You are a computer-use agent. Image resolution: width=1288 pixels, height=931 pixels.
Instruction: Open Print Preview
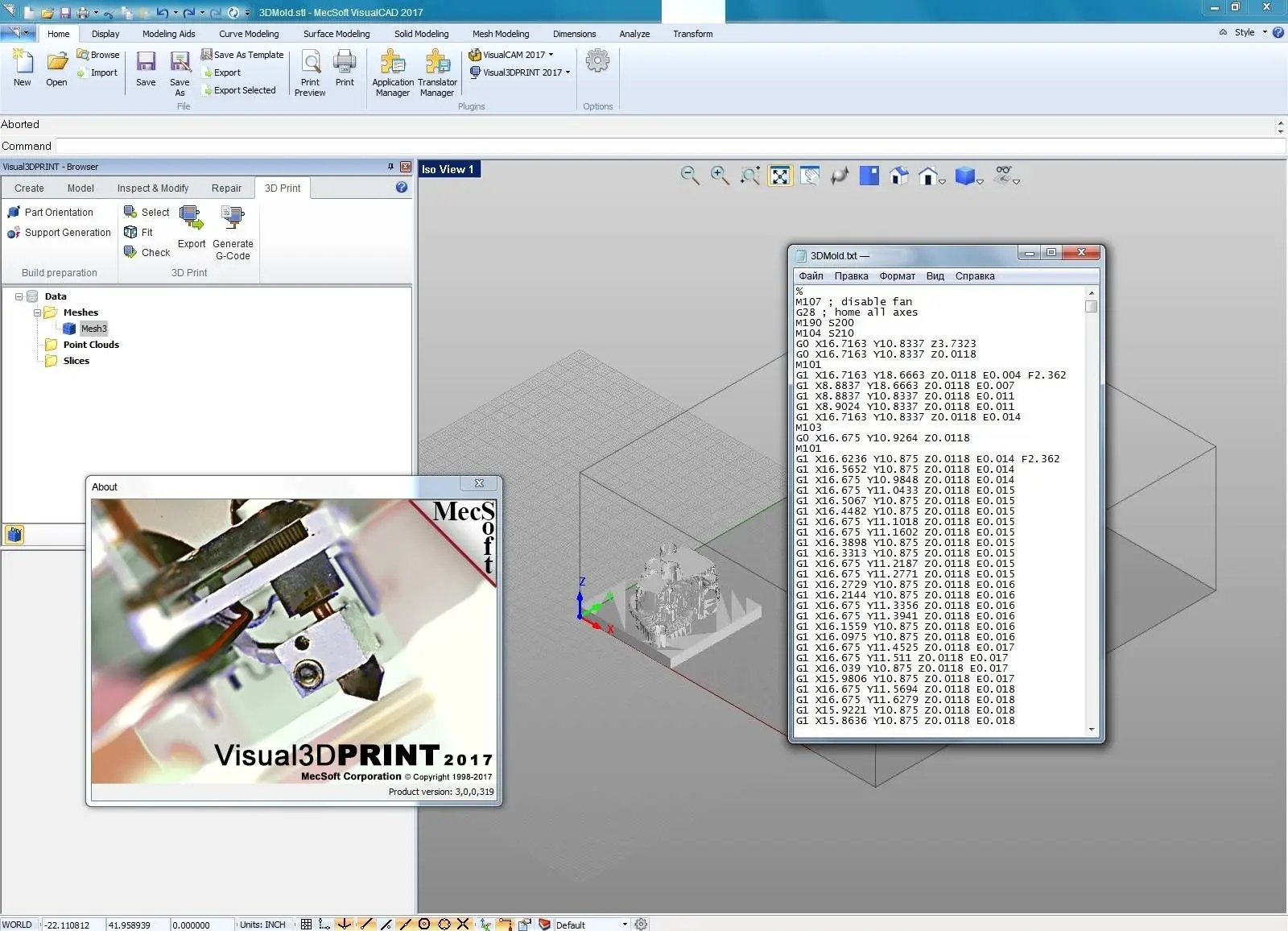[310, 73]
